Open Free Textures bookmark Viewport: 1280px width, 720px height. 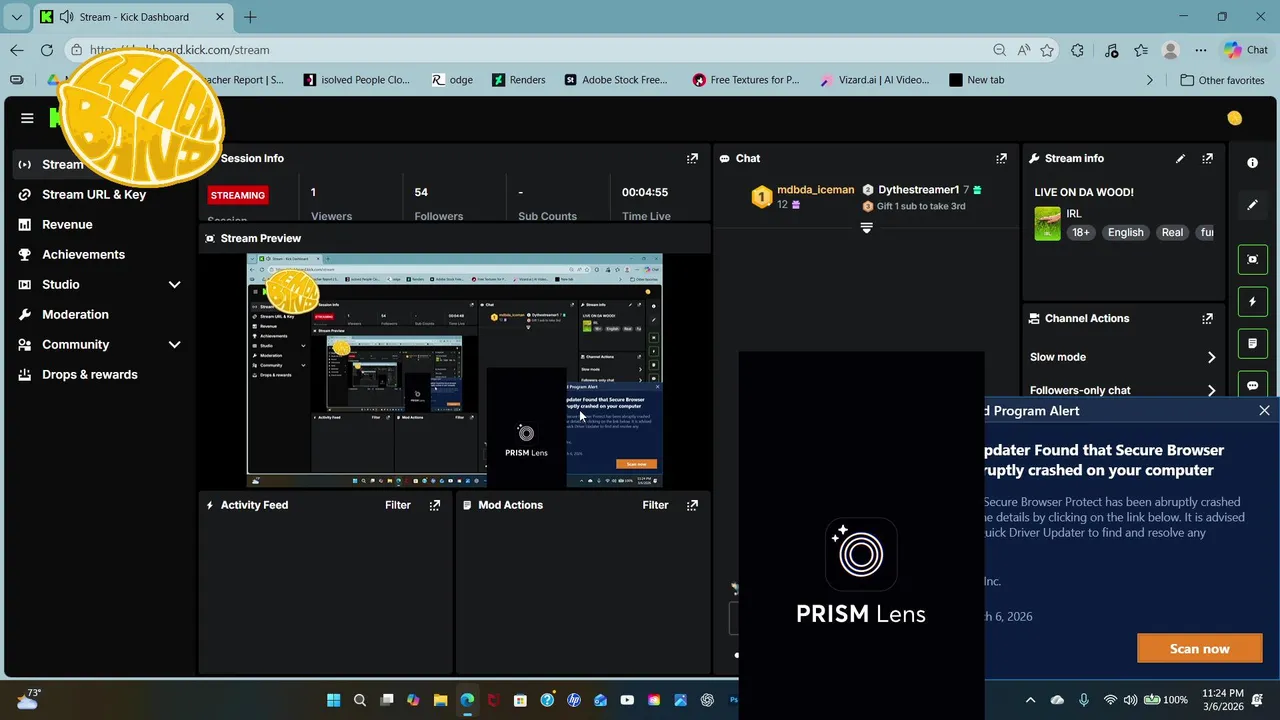tap(746, 80)
